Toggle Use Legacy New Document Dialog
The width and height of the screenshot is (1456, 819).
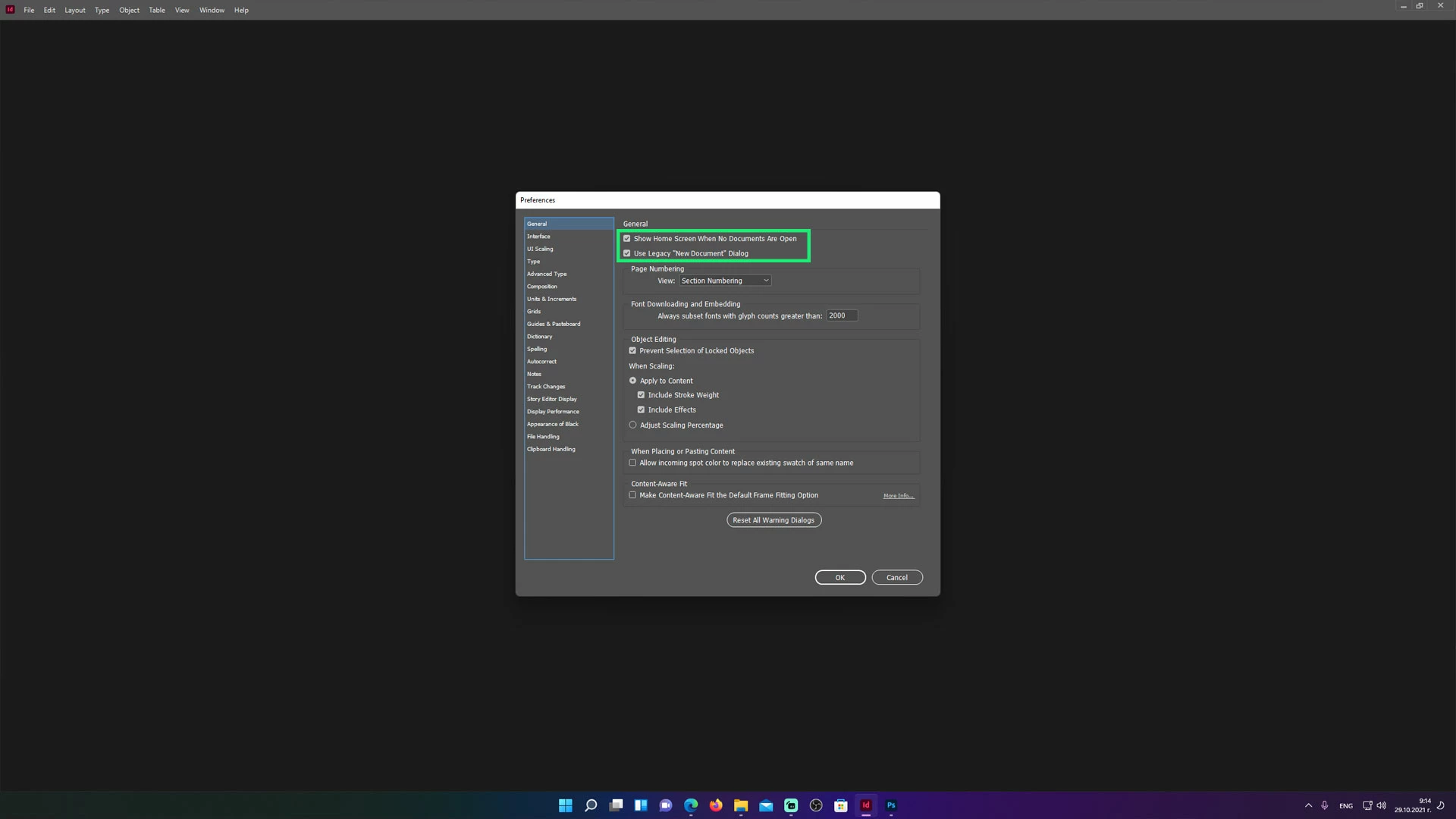coord(627,253)
